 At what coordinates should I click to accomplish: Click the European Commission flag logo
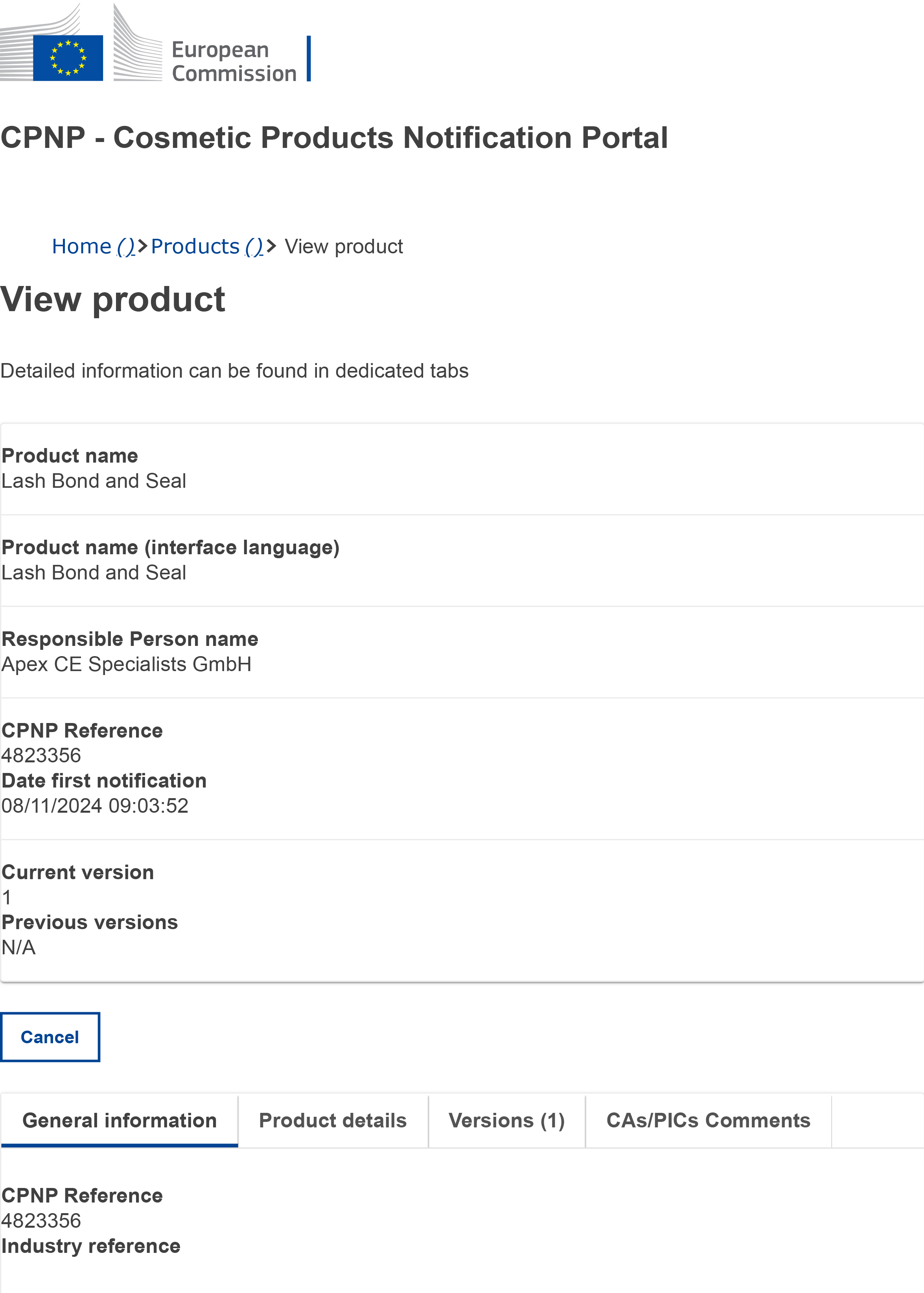coord(68,57)
